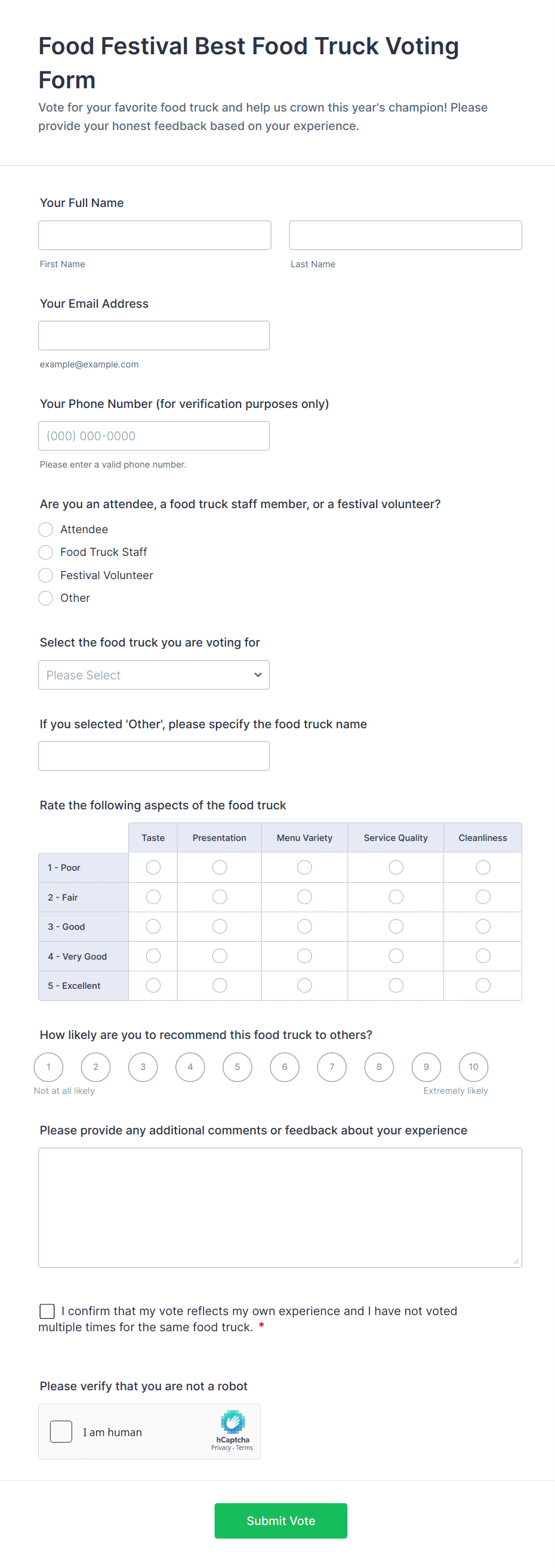Click the additional comments text area
This screenshot has height=1568, width=555.
pos(280,1207)
